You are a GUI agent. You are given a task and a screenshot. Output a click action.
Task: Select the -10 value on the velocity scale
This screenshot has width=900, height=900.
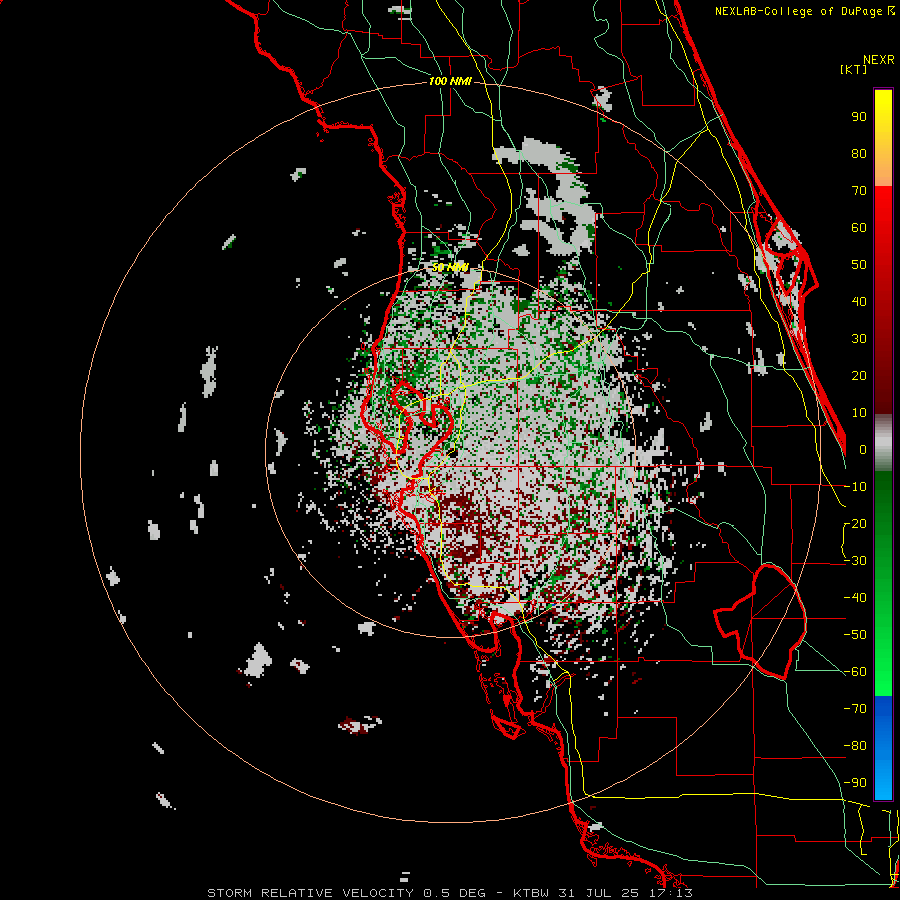855,487
